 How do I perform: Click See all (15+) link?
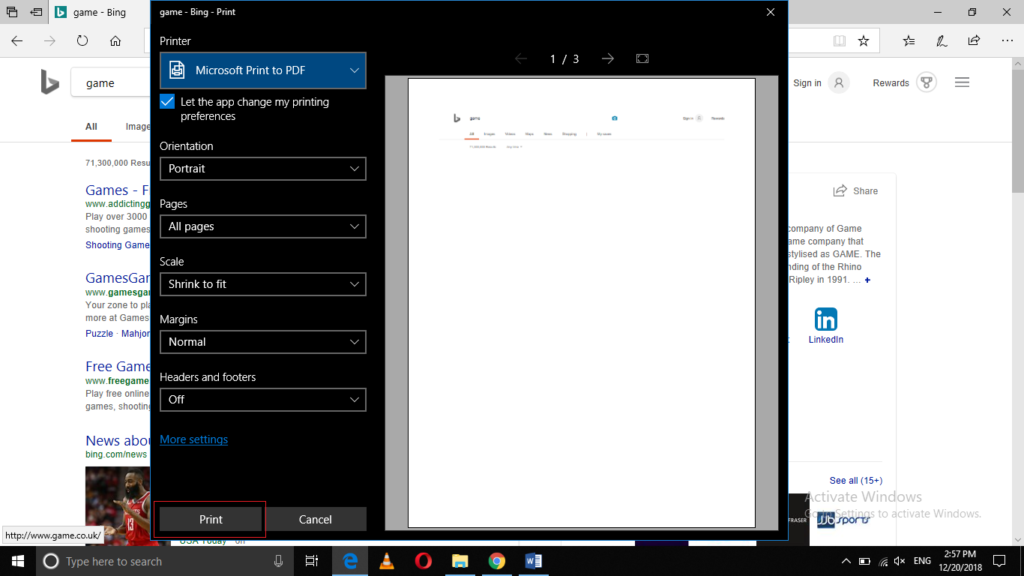pyautogui.click(x=856, y=480)
